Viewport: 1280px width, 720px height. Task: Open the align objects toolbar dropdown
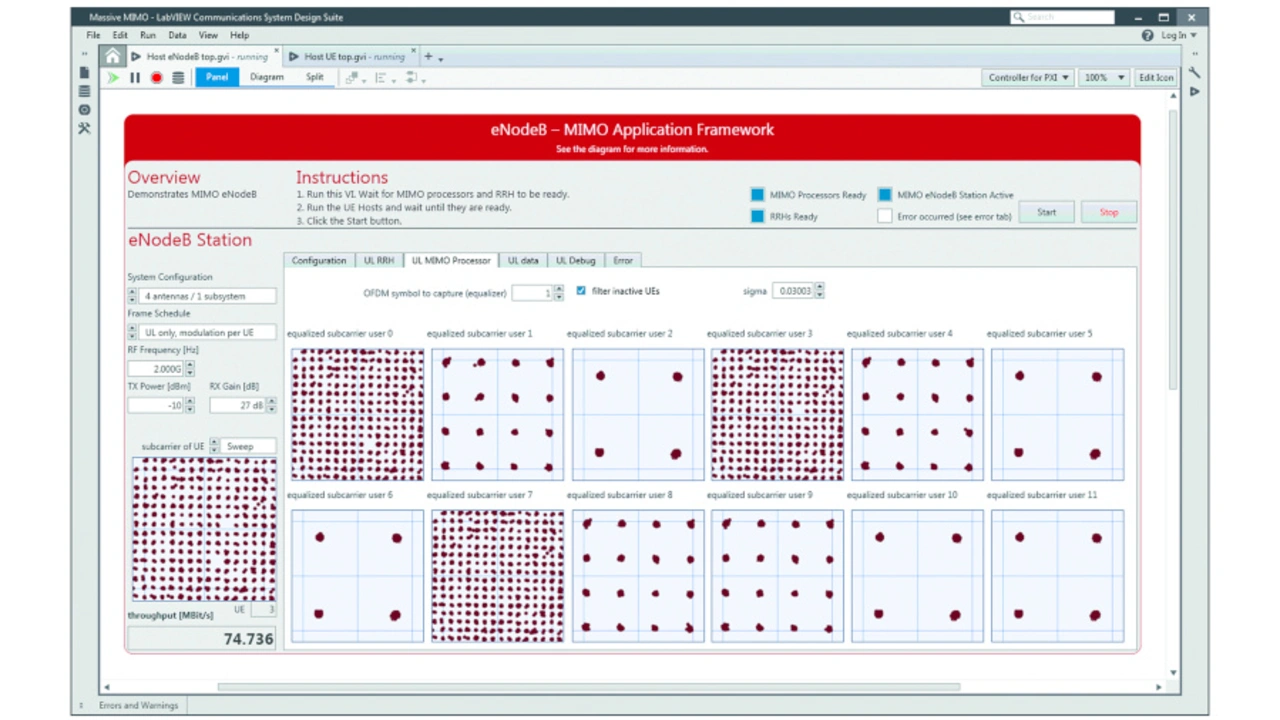click(386, 77)
